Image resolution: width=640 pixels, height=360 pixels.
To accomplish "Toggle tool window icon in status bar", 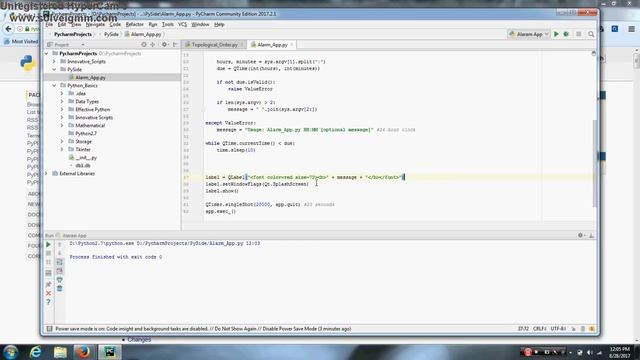I will [49, 329].
